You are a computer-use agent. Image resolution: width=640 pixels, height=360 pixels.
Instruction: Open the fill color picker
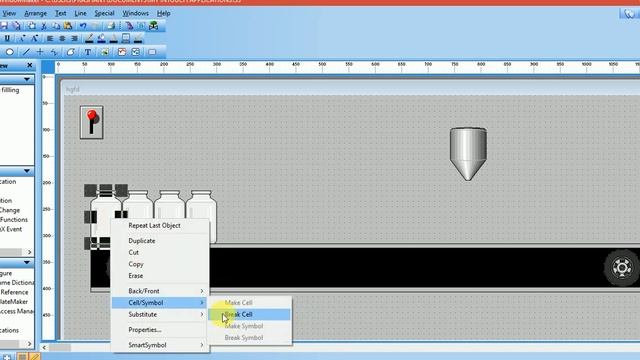click(x=101, y=38)
